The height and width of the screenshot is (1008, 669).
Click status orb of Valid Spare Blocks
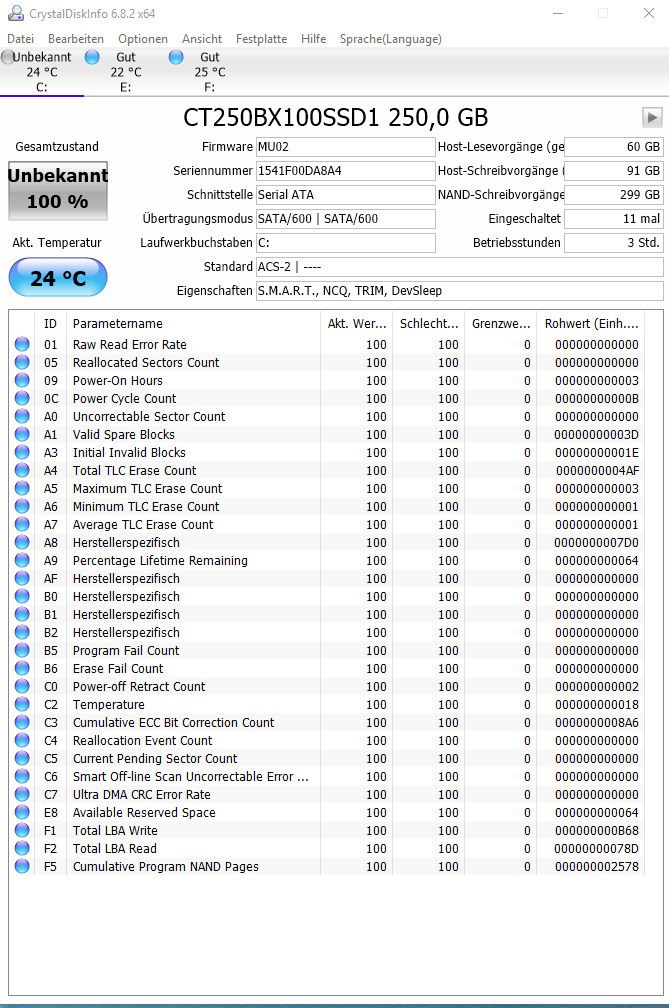[22, 434]
